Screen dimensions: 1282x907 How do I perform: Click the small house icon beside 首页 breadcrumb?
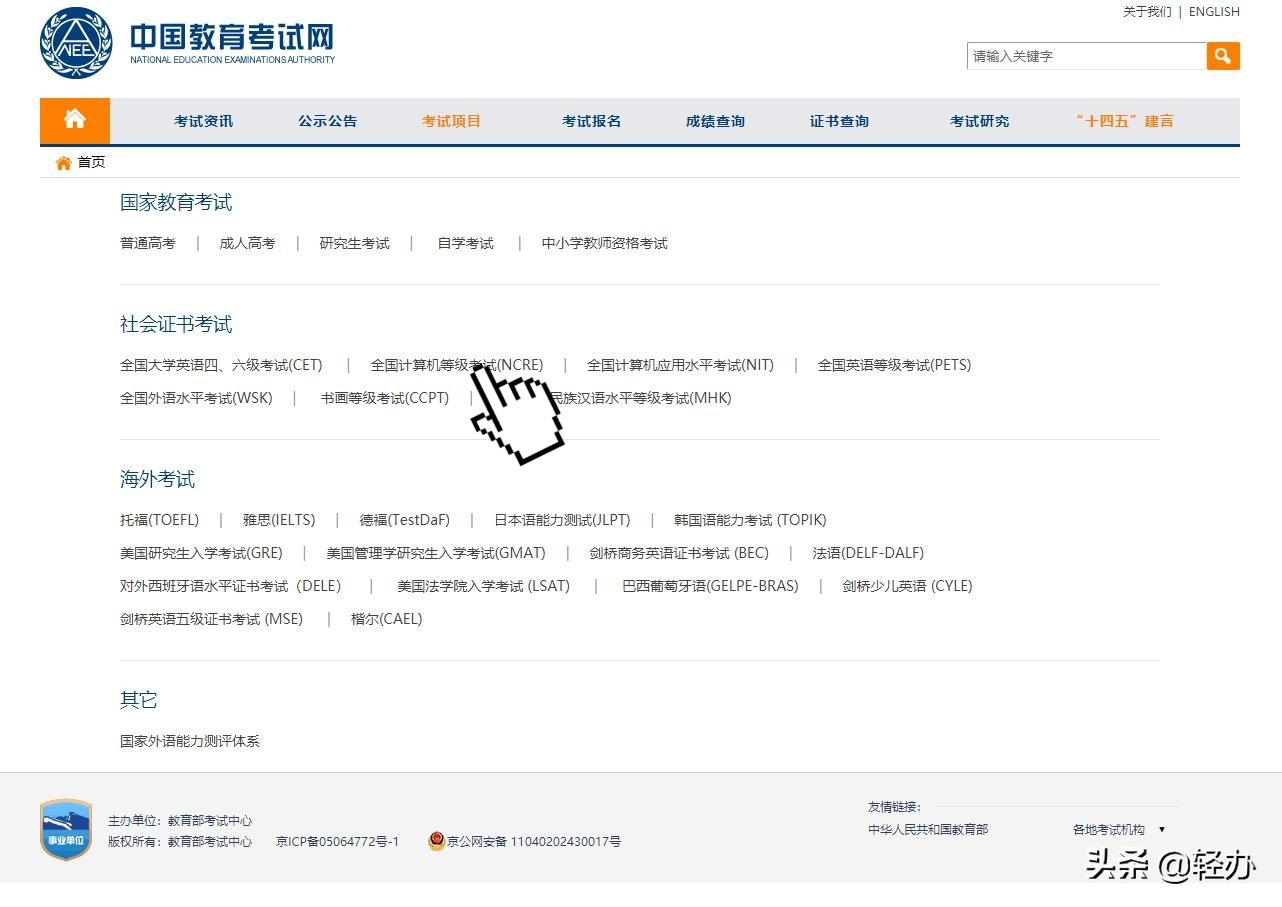tap(63, 163)
